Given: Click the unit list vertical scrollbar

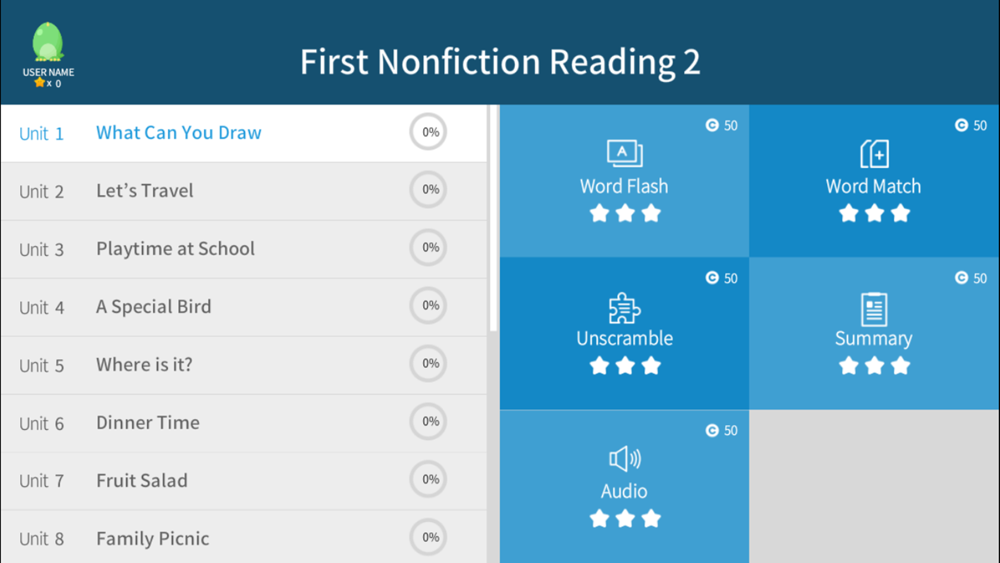Looking at the screenshot, I should pyautogui.click(x=493, y=218).
